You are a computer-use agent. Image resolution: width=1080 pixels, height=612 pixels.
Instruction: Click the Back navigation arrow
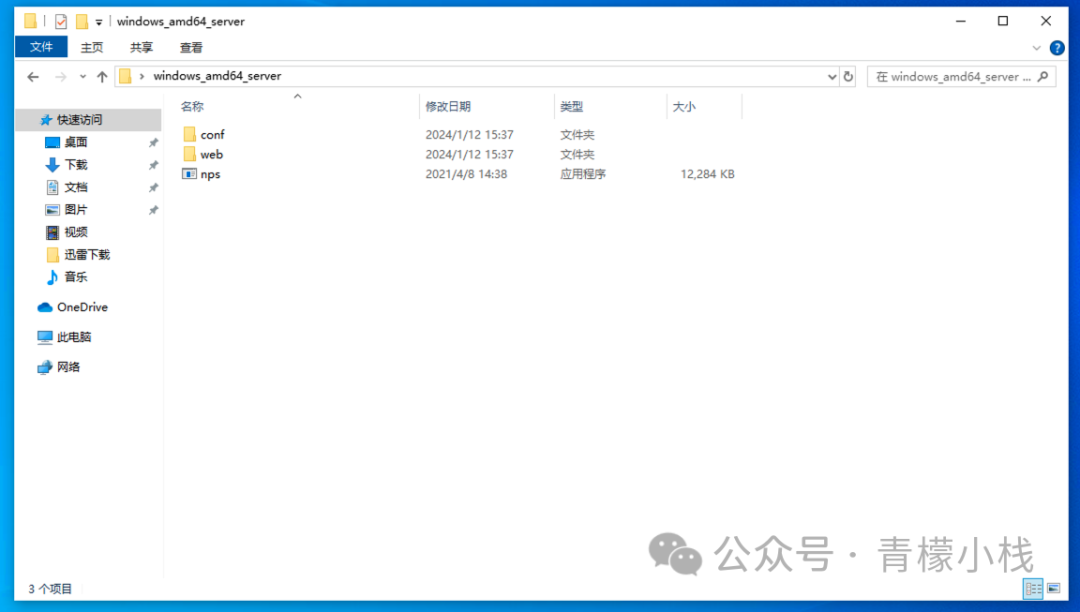point(33,76)
